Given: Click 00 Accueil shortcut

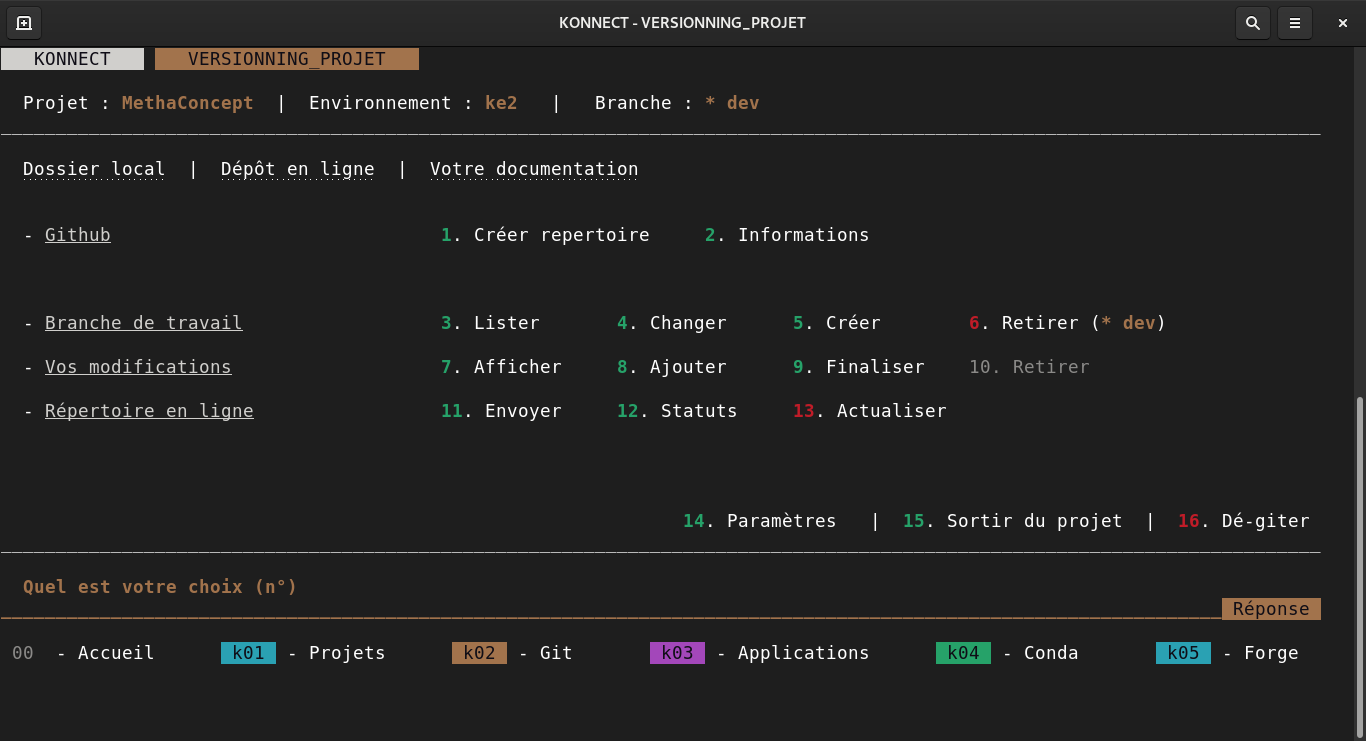Looking at the screenshot, I should pyautogui.click(x=83, y=653).
